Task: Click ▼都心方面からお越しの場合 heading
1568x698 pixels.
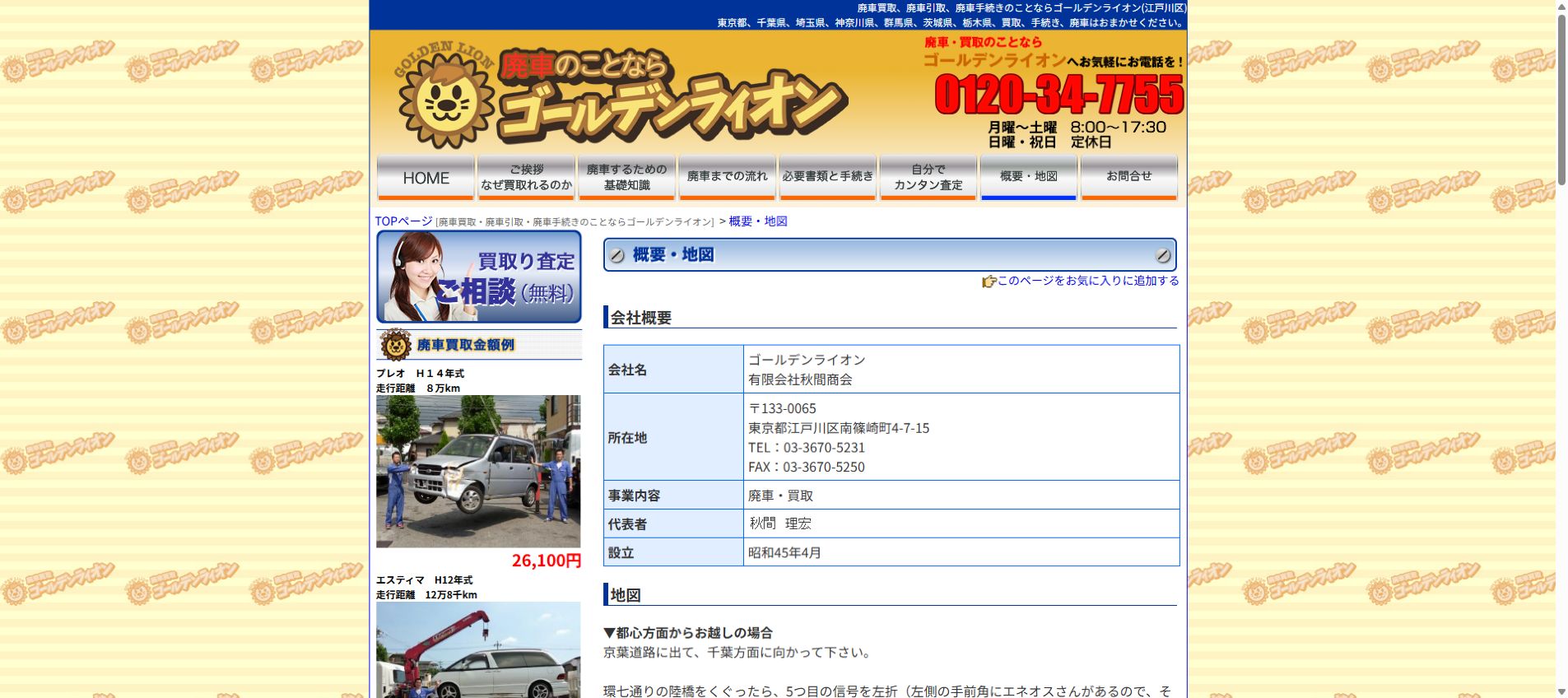Action: (x=688, y=633)
